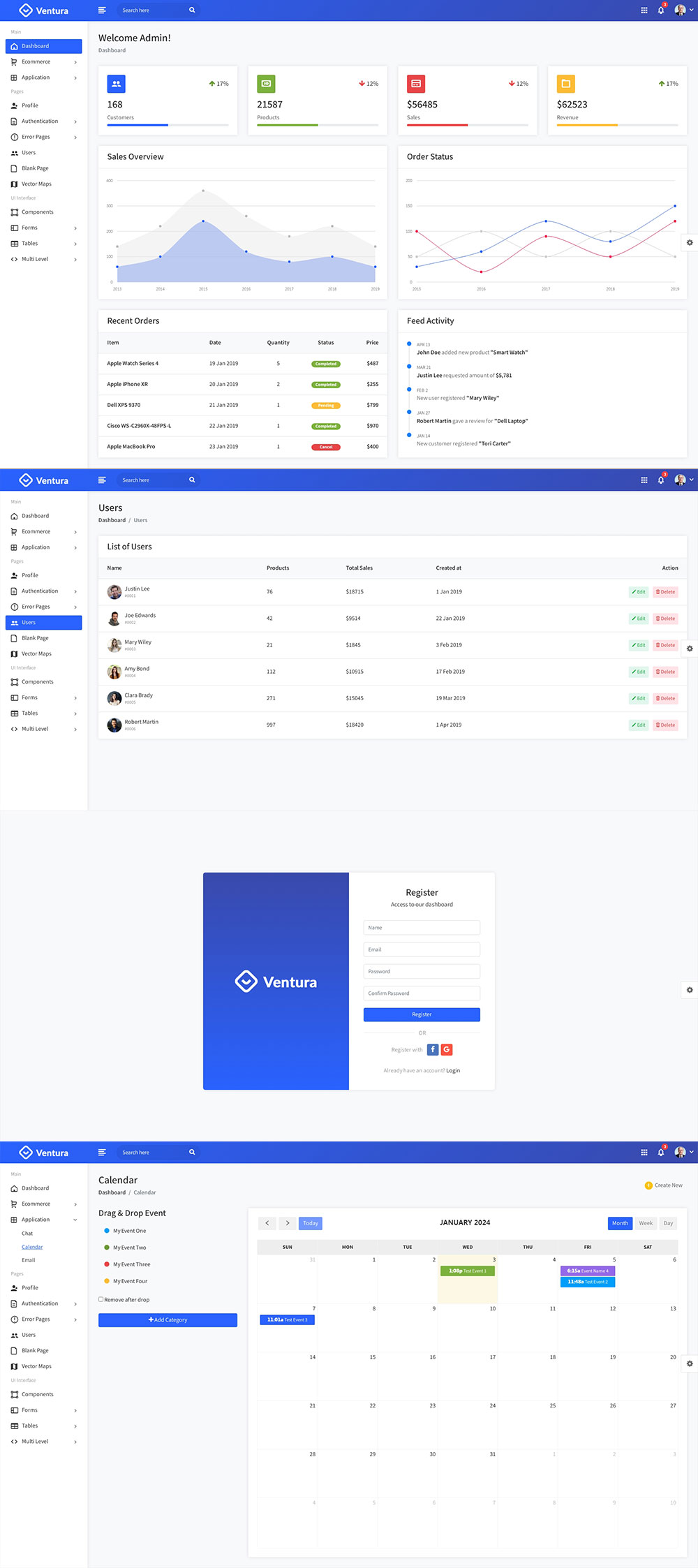Click the Login link on Register page

pos(453,1070)
